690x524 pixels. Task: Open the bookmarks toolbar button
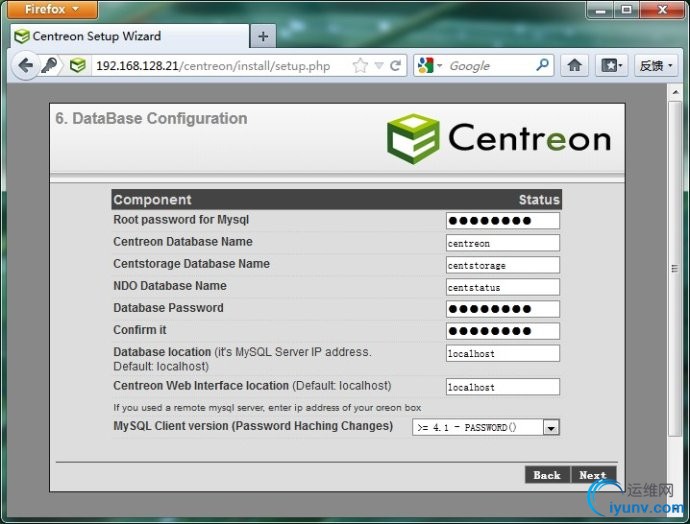[x=612, y=66]
